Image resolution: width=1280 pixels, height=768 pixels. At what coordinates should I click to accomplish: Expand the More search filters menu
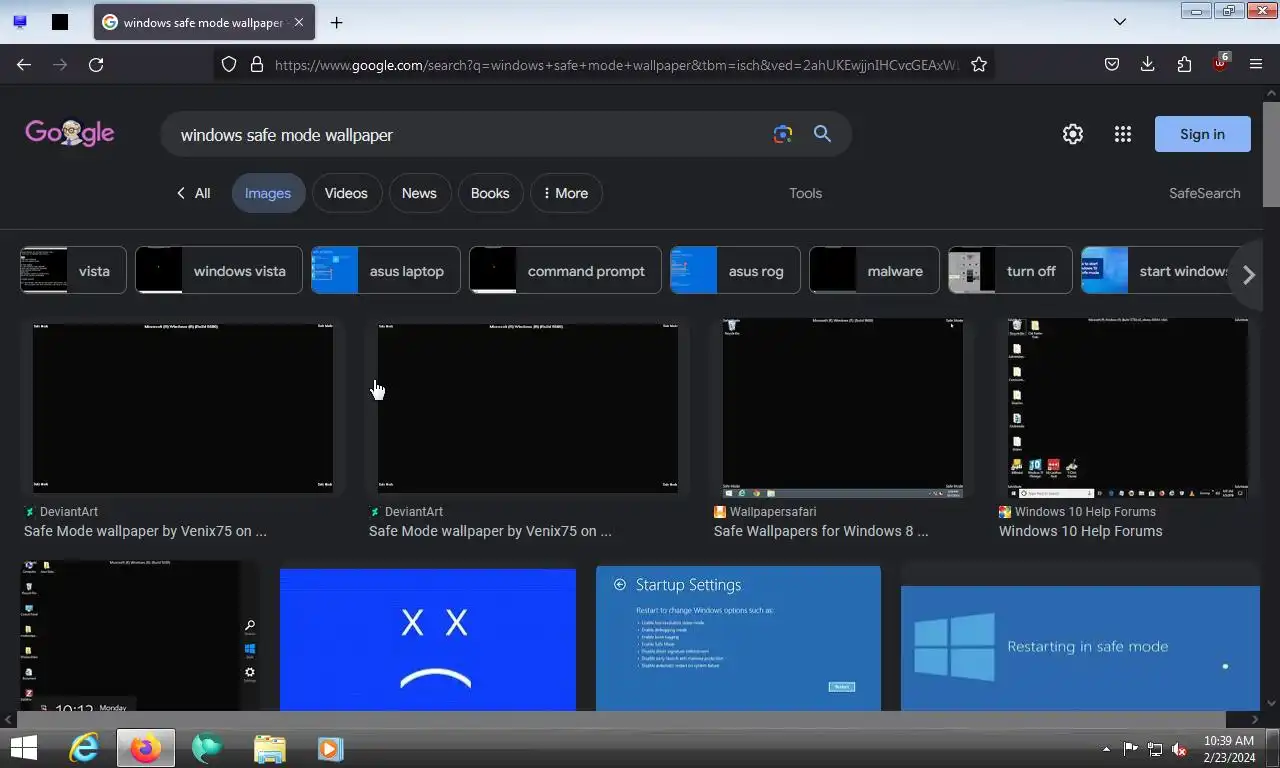tap(566, 193)
